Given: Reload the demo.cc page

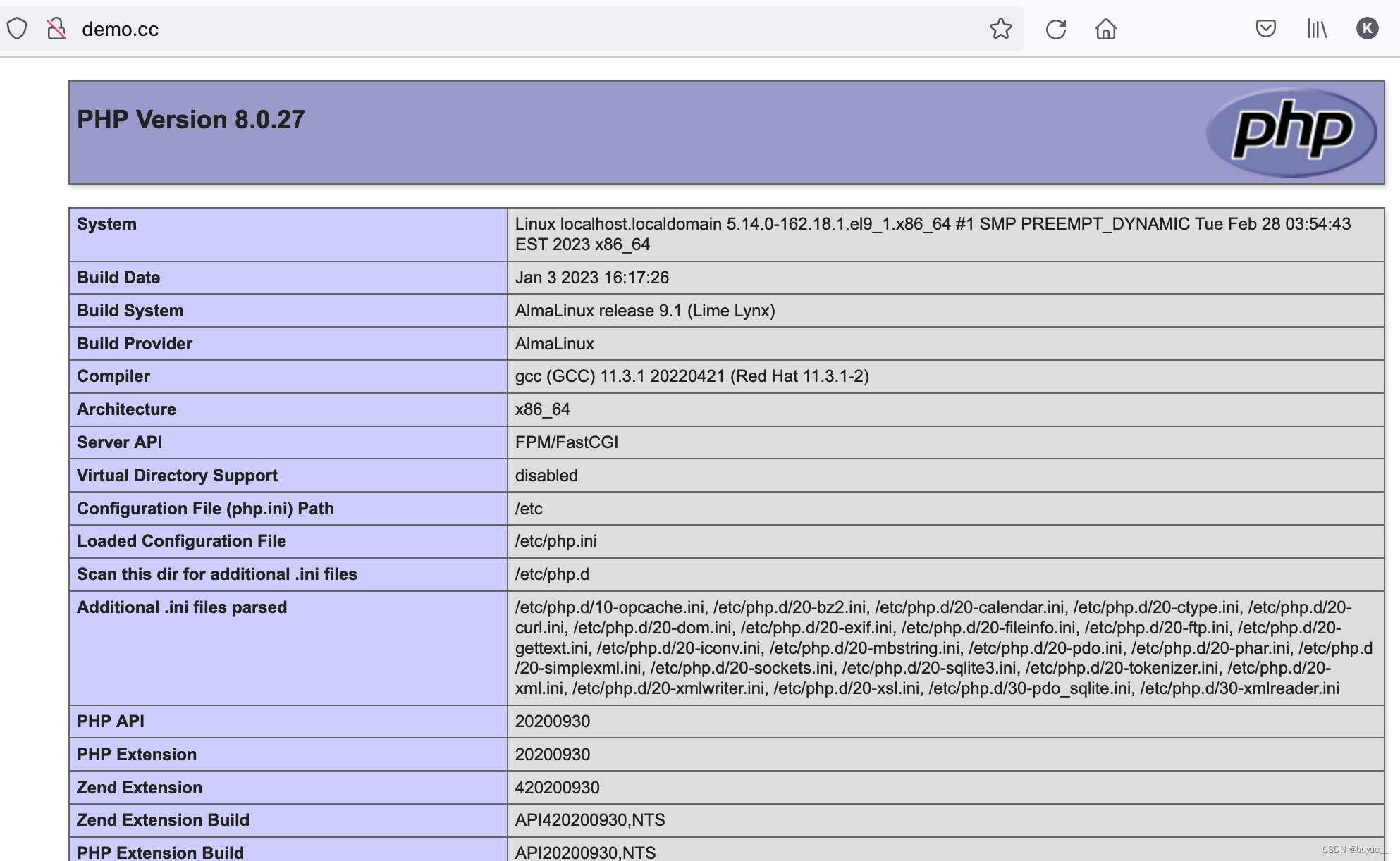Looking at the screenshot, I should tap(1055, 29).
